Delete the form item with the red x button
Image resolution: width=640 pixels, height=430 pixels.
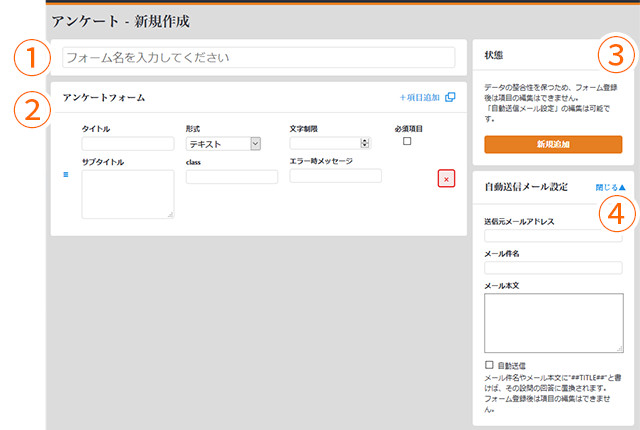(x=445, y=178)
